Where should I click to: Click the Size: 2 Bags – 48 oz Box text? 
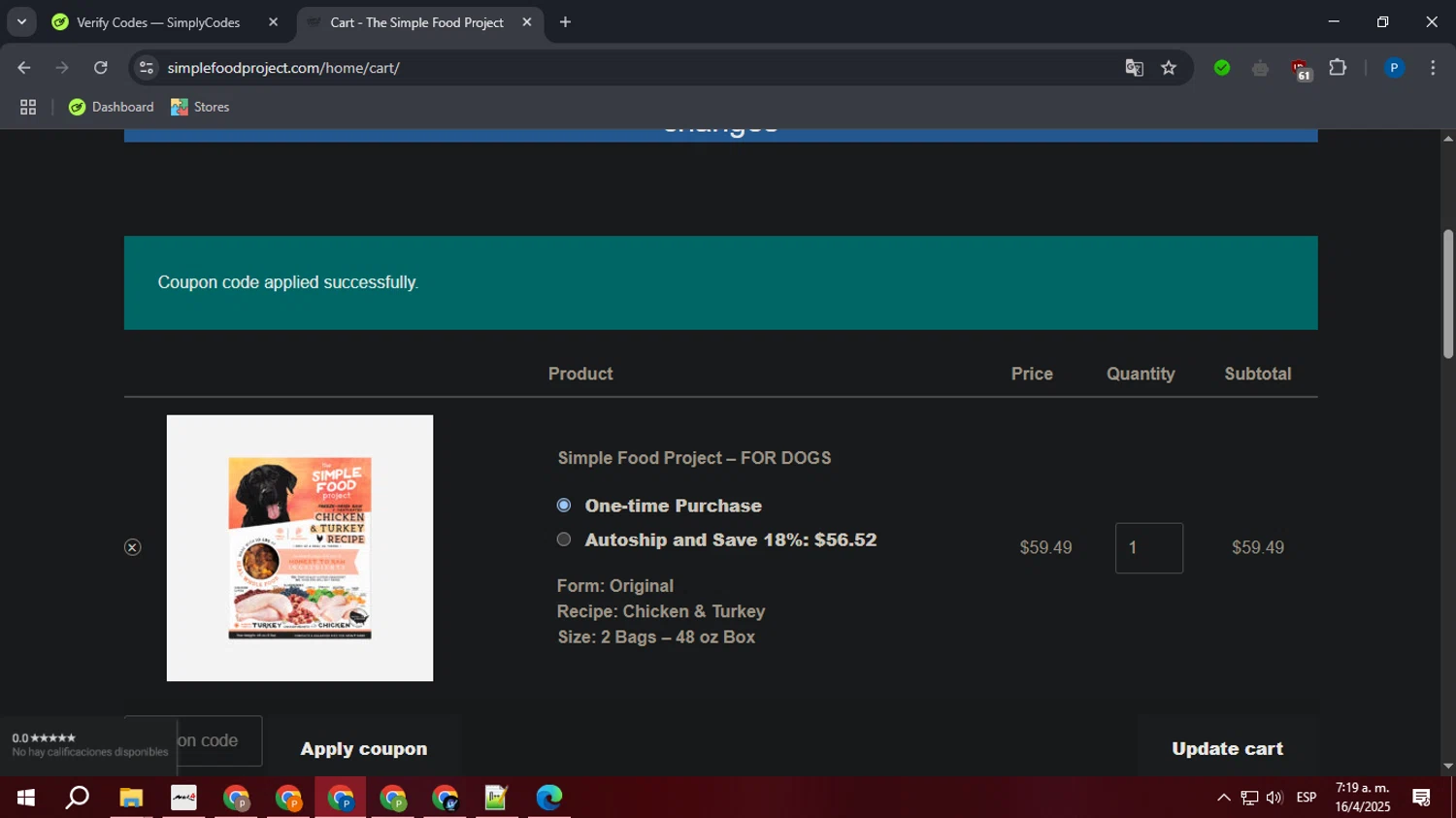click(656, 638)
